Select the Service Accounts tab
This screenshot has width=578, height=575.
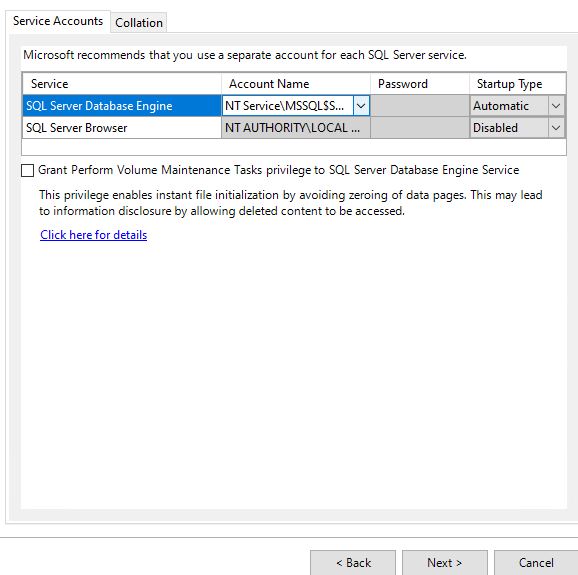[x=58, y=21]
